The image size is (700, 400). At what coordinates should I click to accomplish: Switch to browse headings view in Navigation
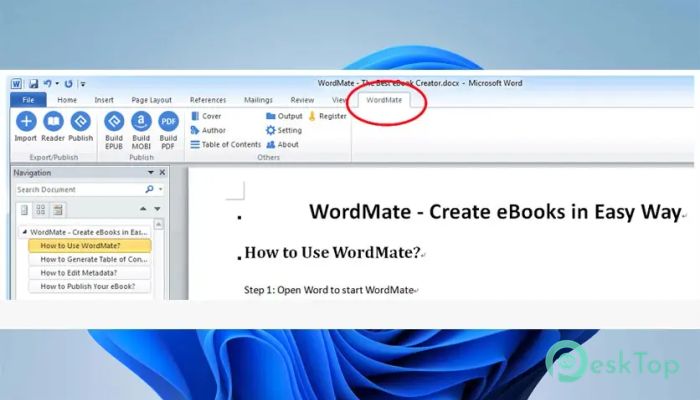[24, 210]
